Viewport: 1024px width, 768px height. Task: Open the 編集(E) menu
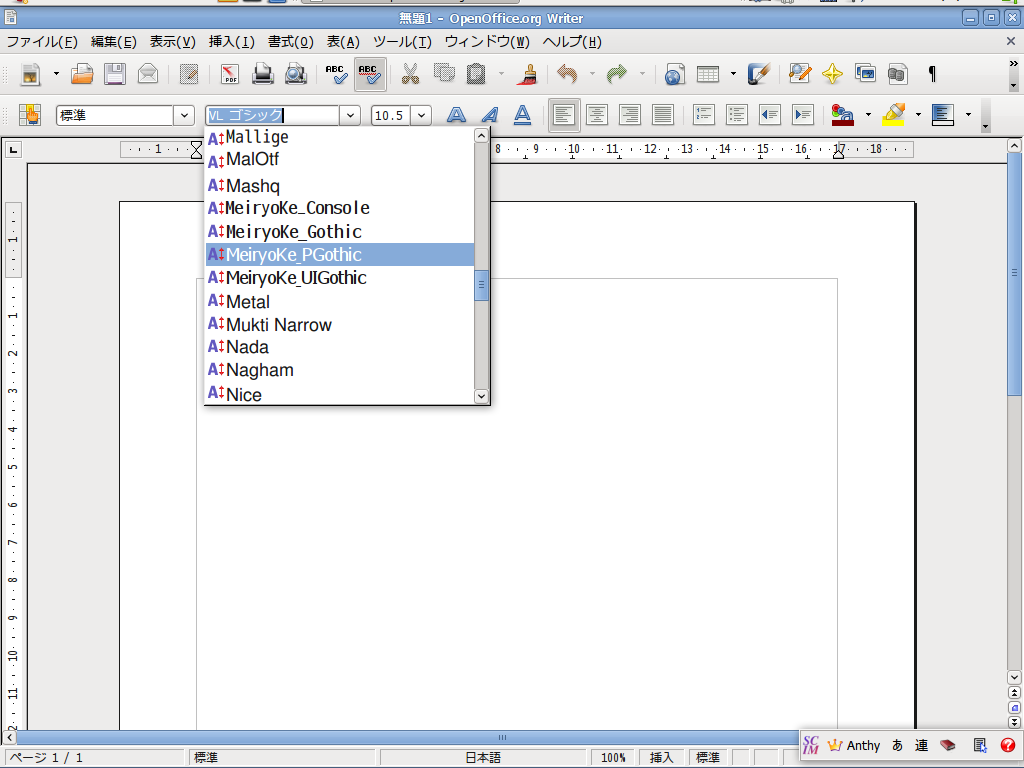(114, 42)
